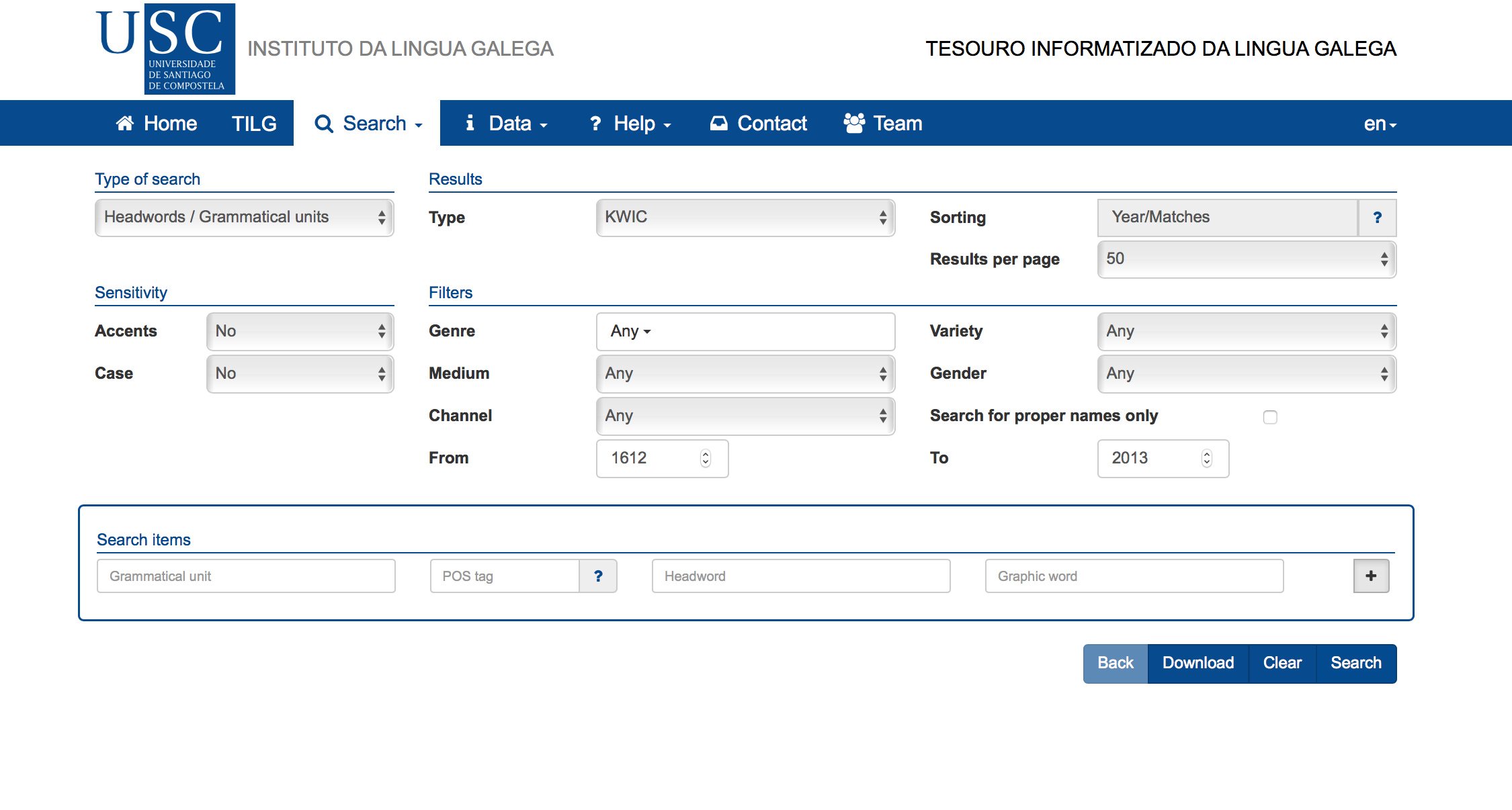Click the Clear button
Viewport: 1512px width, 810px height.
pos(1282,664)
